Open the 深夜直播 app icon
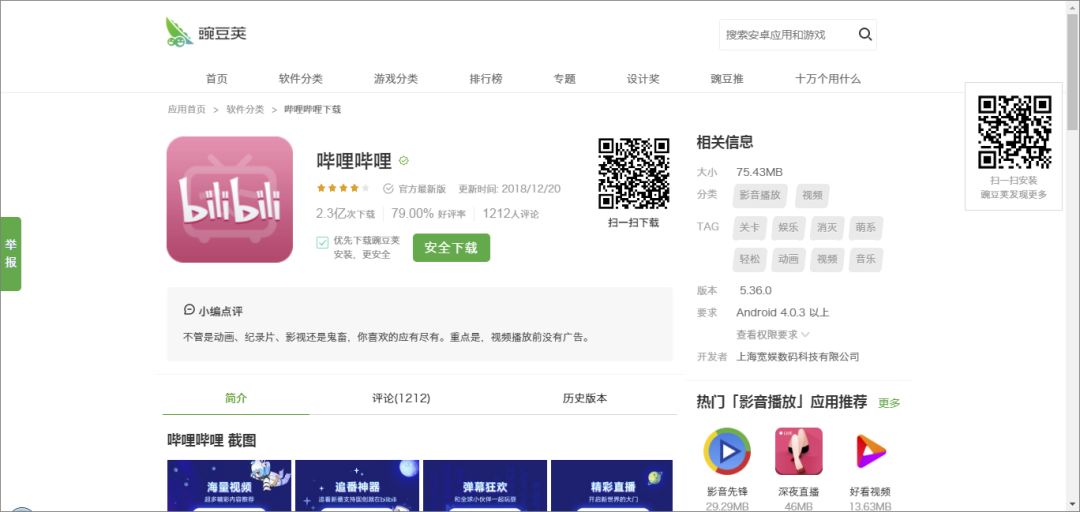The image size is (1080, 512). (x=799, y=451)
